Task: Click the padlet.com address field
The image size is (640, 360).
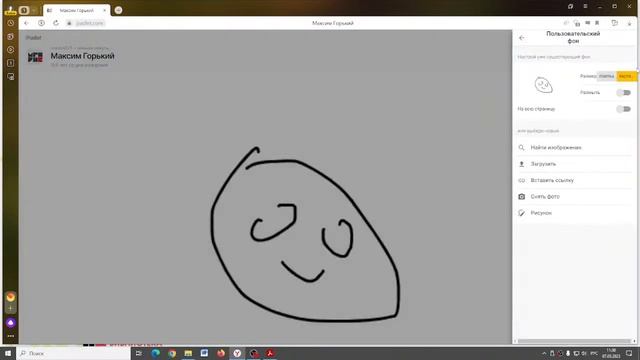Action: [x=90, y=23]
